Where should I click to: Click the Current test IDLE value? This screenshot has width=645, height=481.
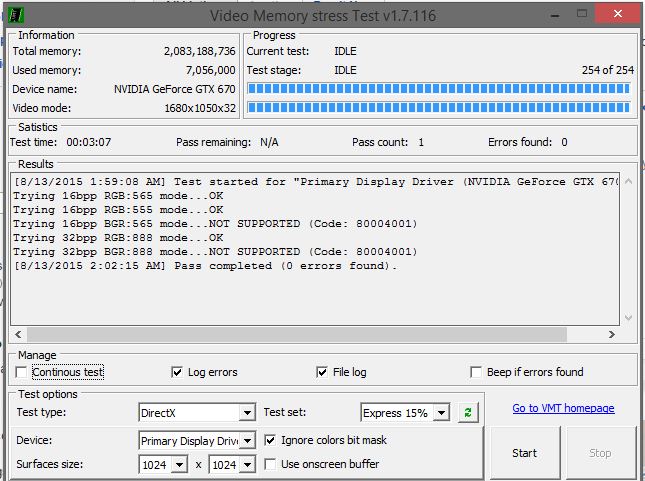click(346, 51)
